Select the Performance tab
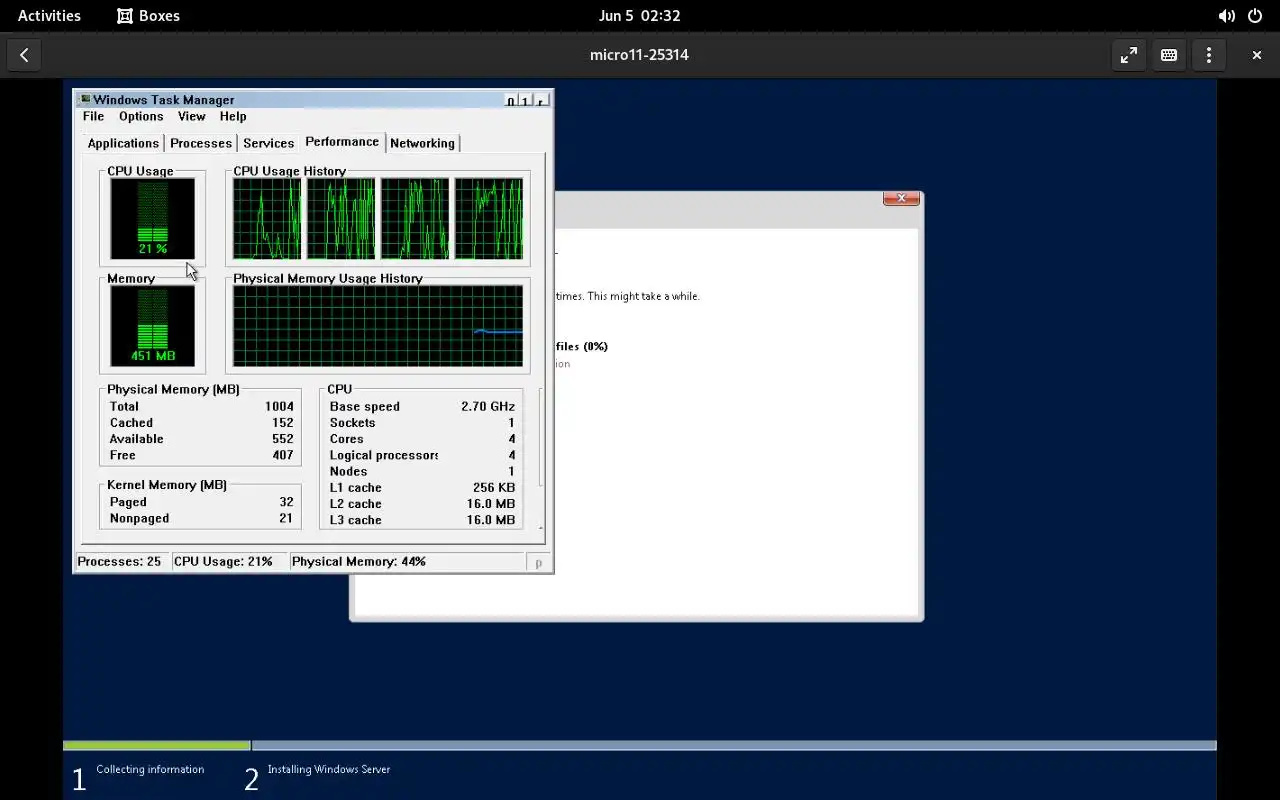Viewport: 1280px width, 800px height. [x=342, y=142]
